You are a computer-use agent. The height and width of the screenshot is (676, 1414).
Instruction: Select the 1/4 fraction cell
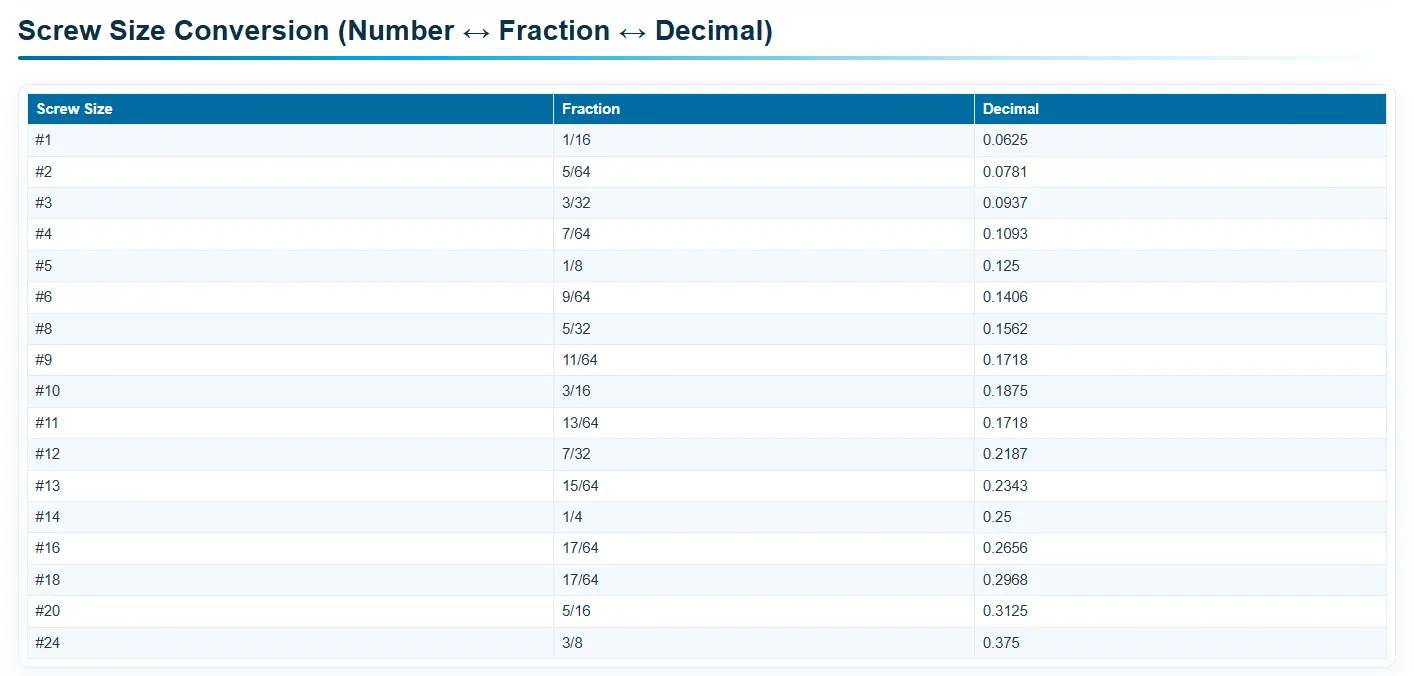click(572, 517)
